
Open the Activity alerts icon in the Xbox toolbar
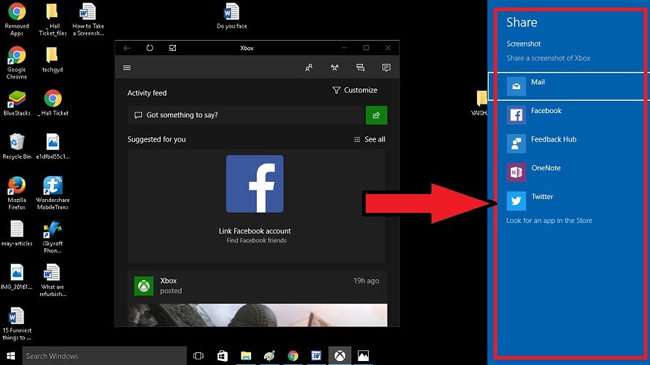click(x=386, y=68)
